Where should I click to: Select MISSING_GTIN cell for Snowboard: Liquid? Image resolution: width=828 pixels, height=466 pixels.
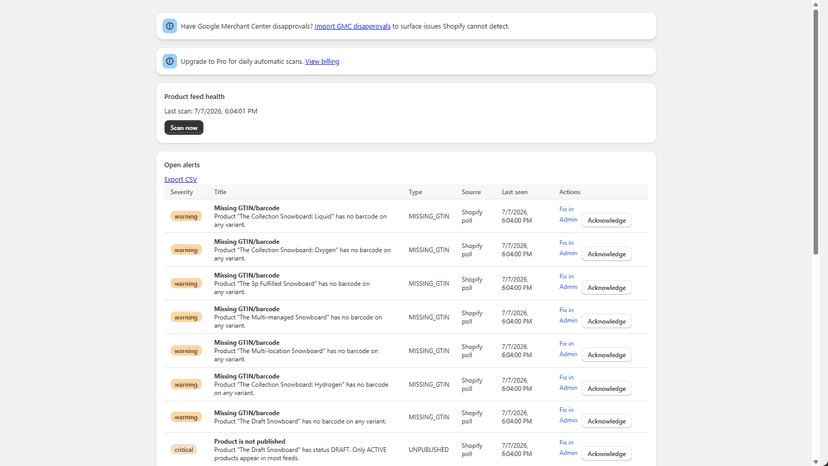click(x=428, y=216)
